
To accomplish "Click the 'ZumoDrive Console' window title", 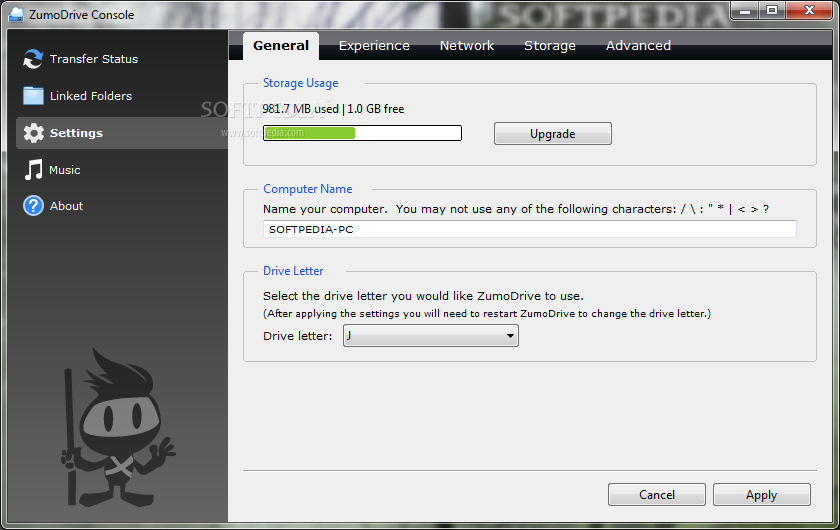I will [81, 14].
